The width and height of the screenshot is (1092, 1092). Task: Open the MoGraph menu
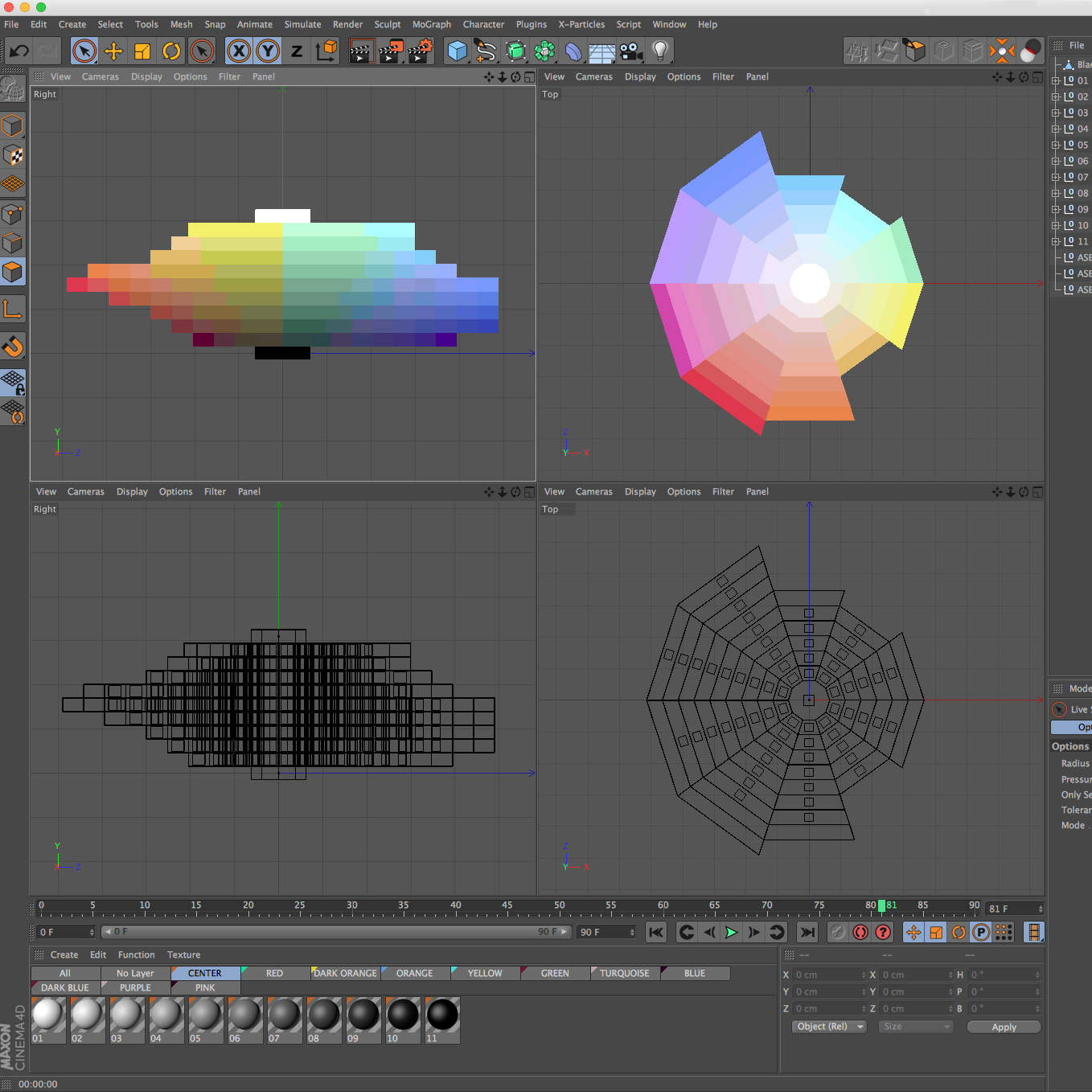click(431, 24)
